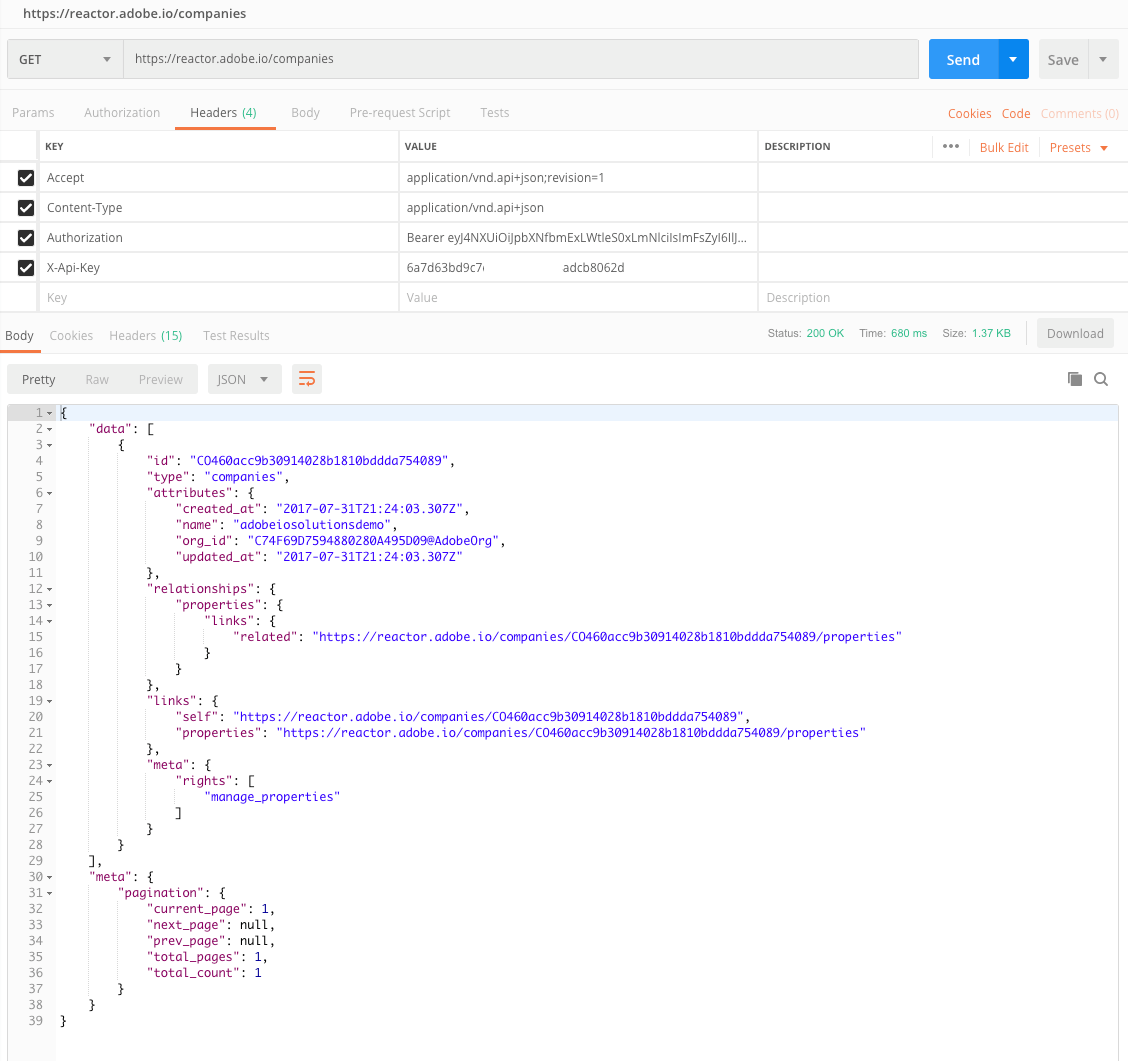The width and height of the screenshot is (1128, 1061).
Task: Edit the Authorization Bearer token value
Action: click(x=578, y=237)
